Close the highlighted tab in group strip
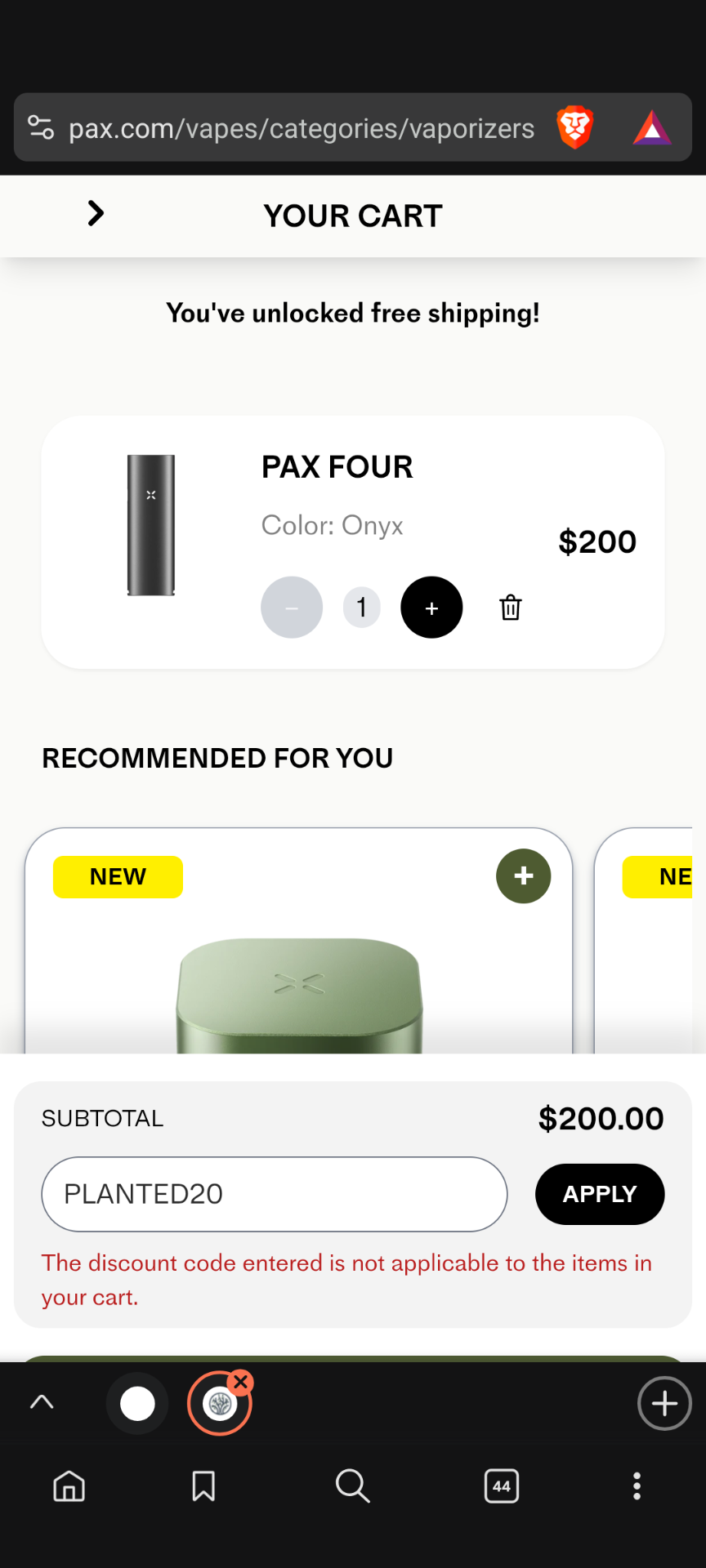706x1568 pixels. tap(240, 1382)
